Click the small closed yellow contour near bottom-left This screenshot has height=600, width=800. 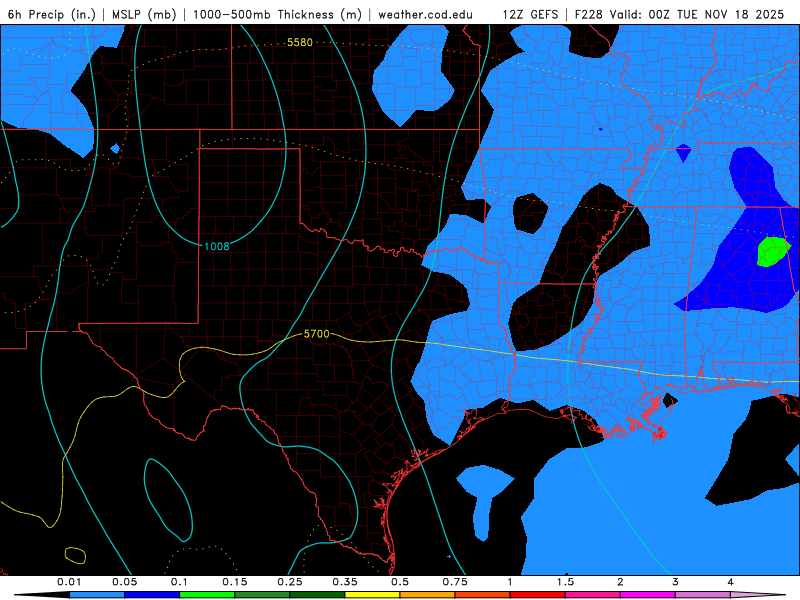(76, 556)
